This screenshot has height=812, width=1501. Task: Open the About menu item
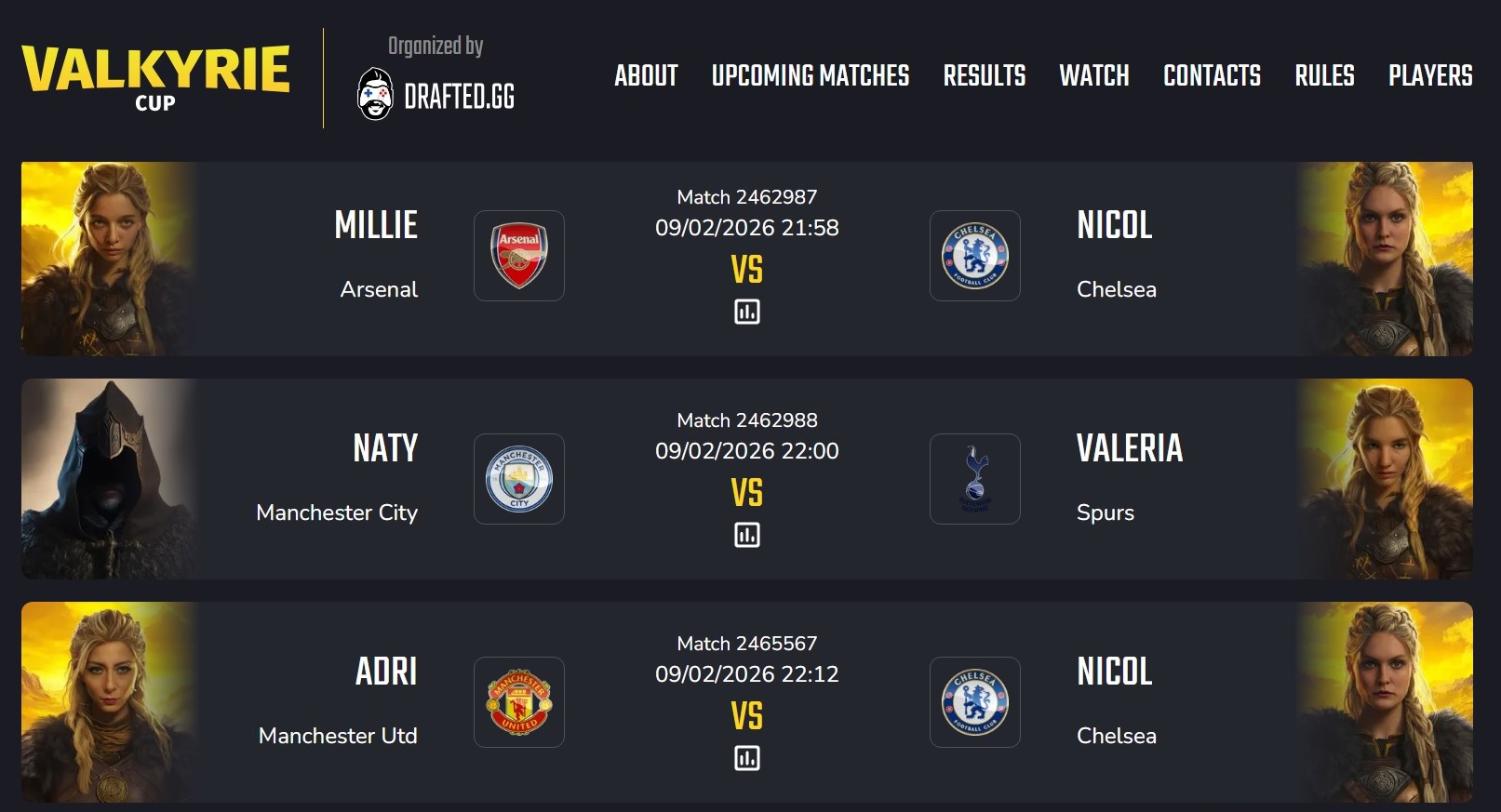click(x=646, y=76)
